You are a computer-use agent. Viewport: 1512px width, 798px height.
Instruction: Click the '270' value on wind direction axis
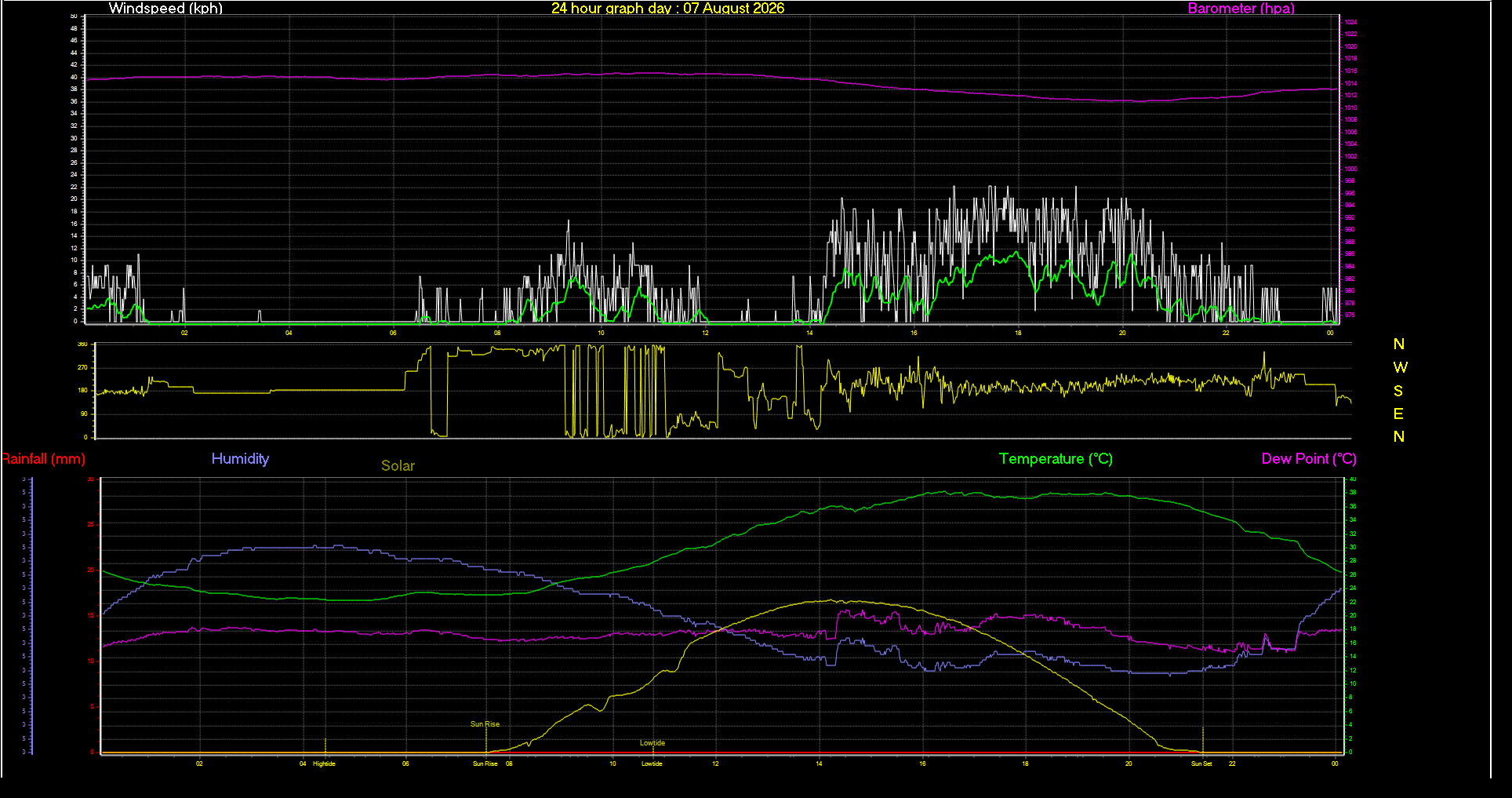[x=82, y=367]
